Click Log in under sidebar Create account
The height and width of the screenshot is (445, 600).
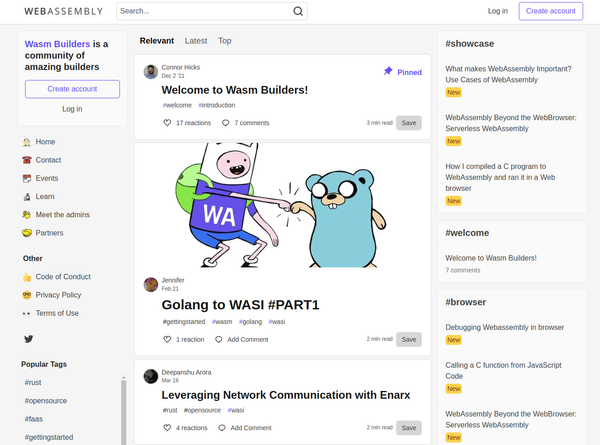pyautogui.click(x=72, y=109)
